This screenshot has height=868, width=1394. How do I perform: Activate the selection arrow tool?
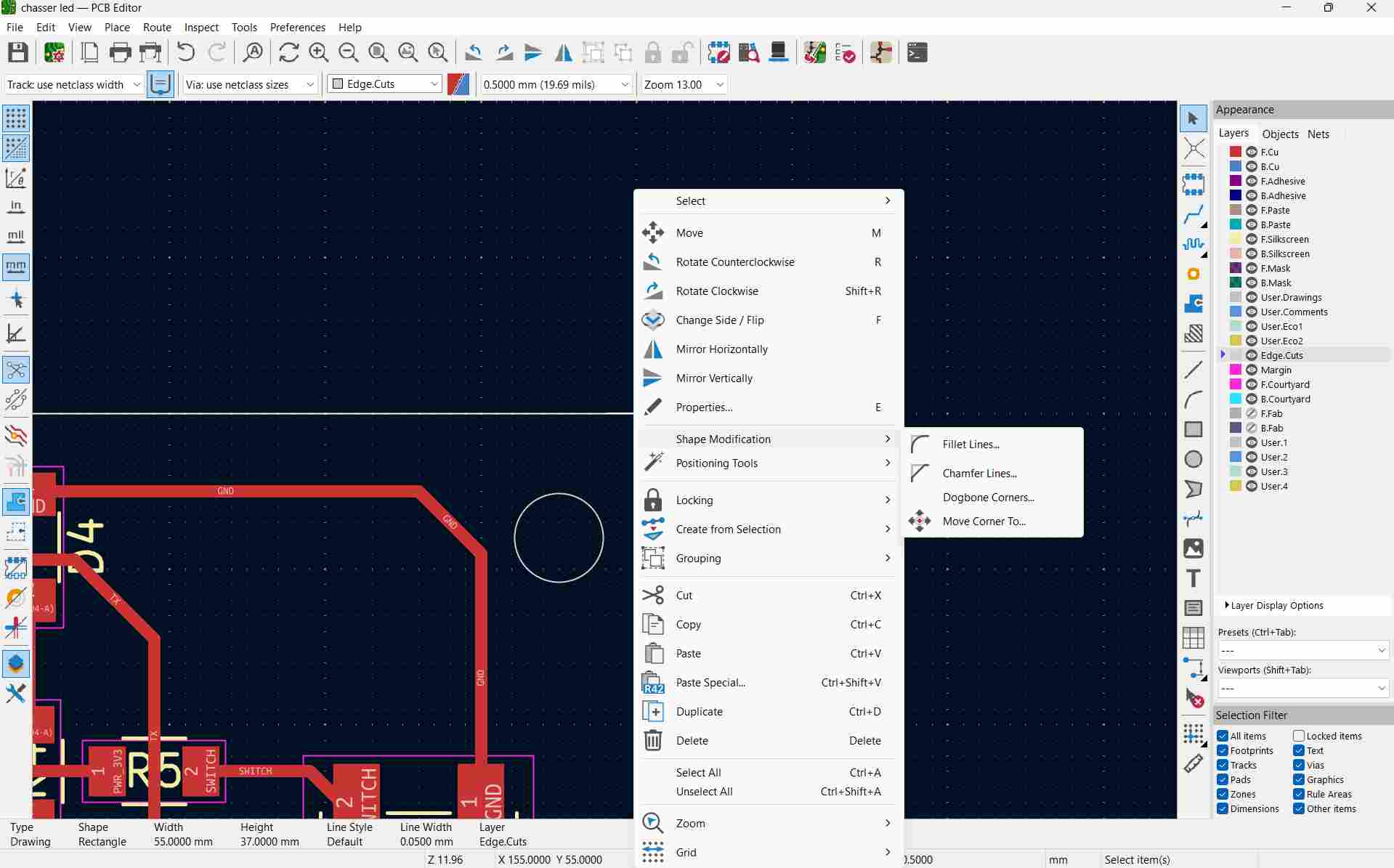1193,118
